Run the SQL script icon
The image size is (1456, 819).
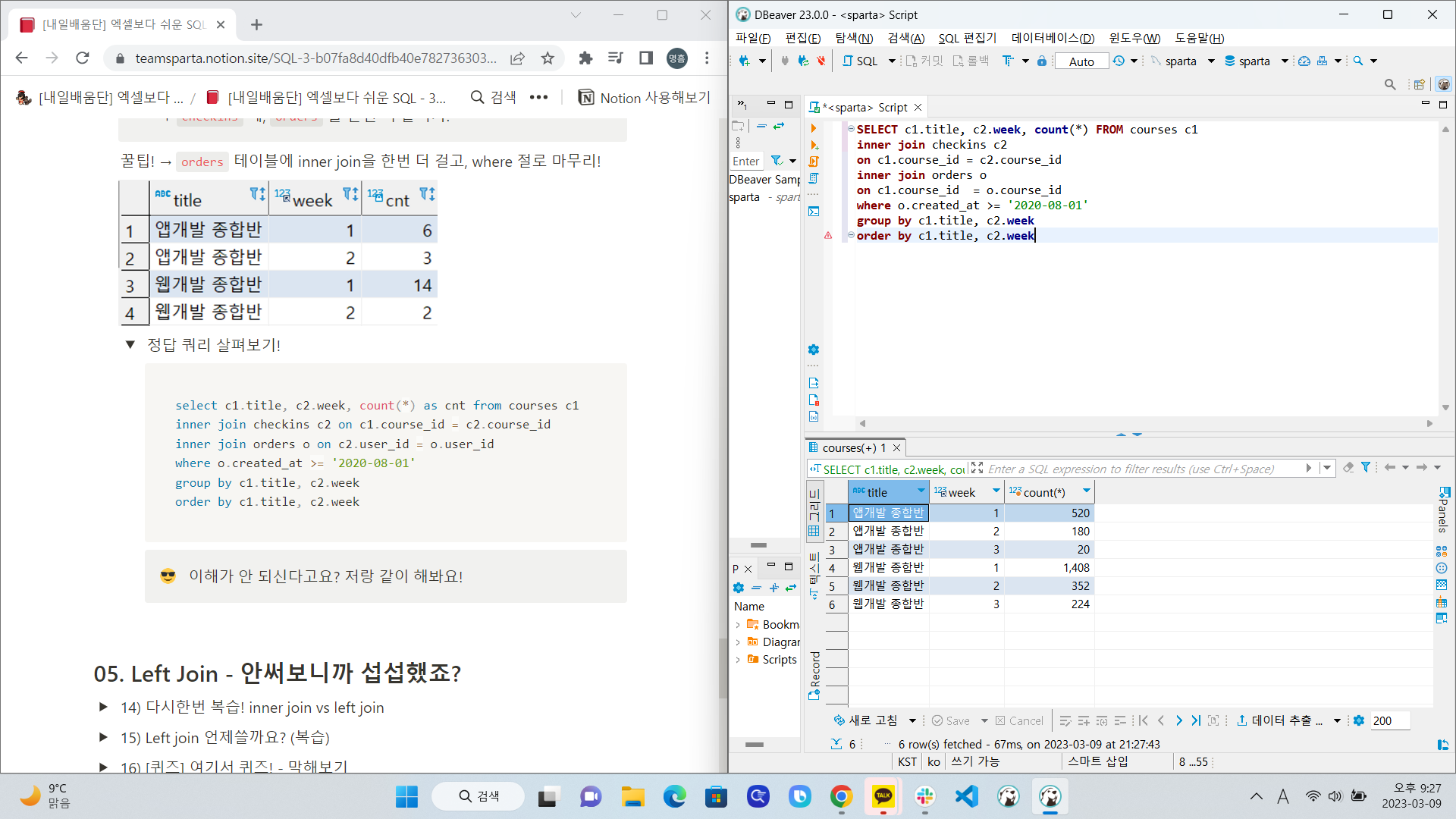tap(814, 162)
